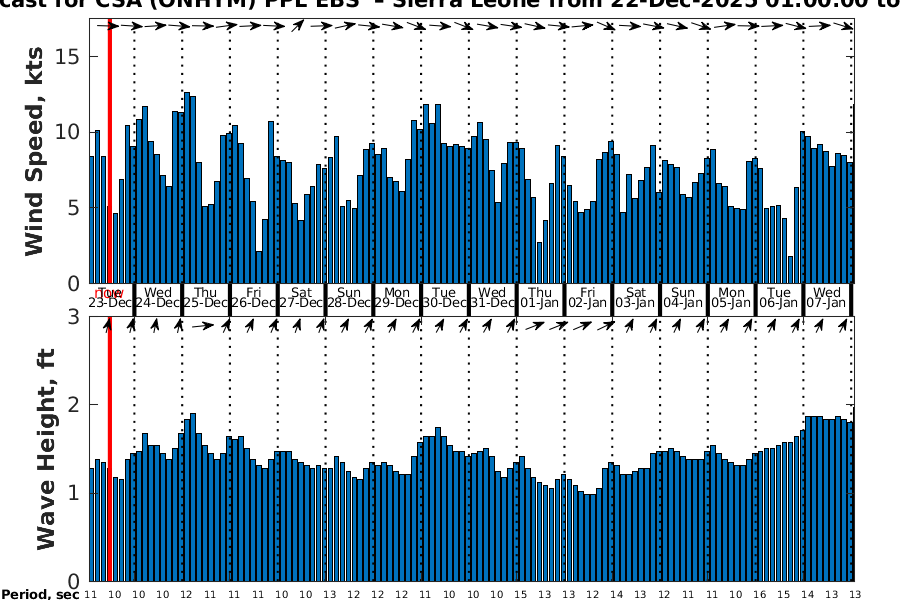
Task: Select the red 'now' marker in wind chart
Action: 108,150
